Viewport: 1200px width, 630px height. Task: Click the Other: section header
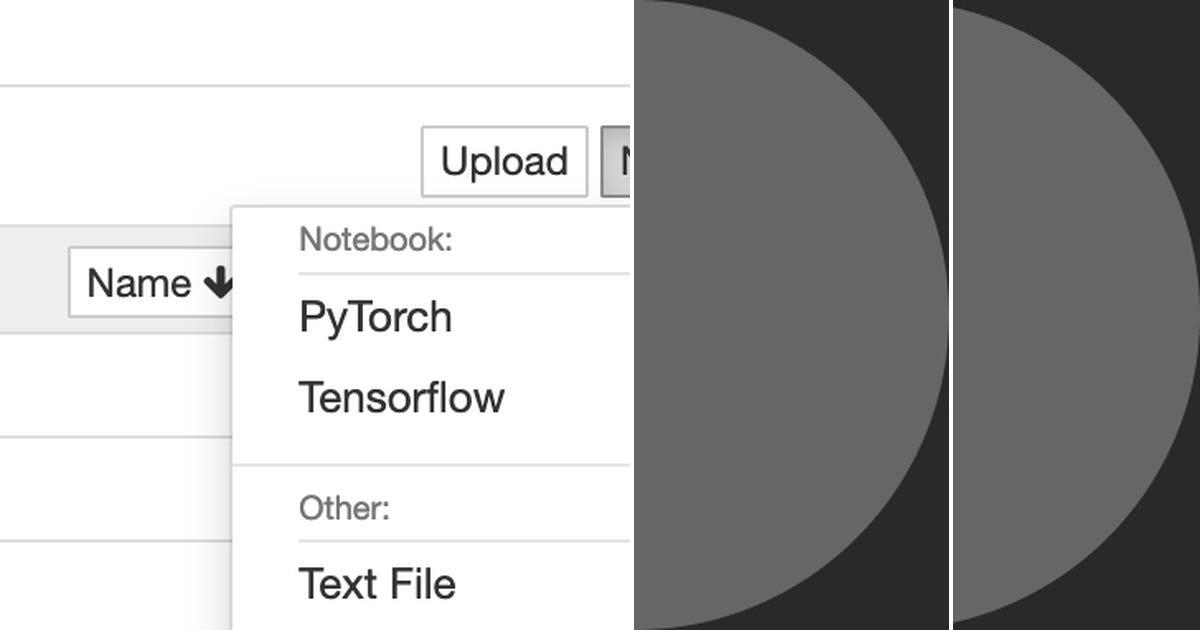click(344, 509)
